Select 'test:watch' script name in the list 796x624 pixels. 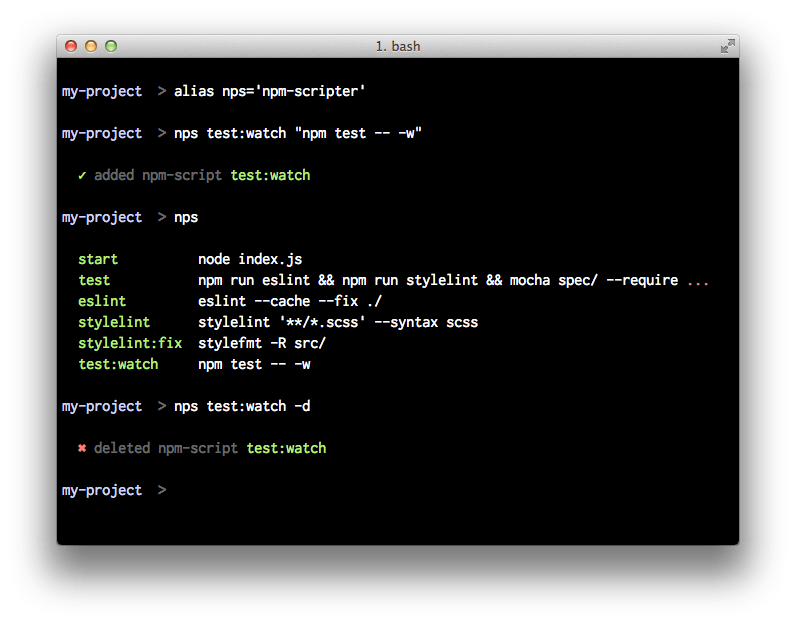coord(118,365)
